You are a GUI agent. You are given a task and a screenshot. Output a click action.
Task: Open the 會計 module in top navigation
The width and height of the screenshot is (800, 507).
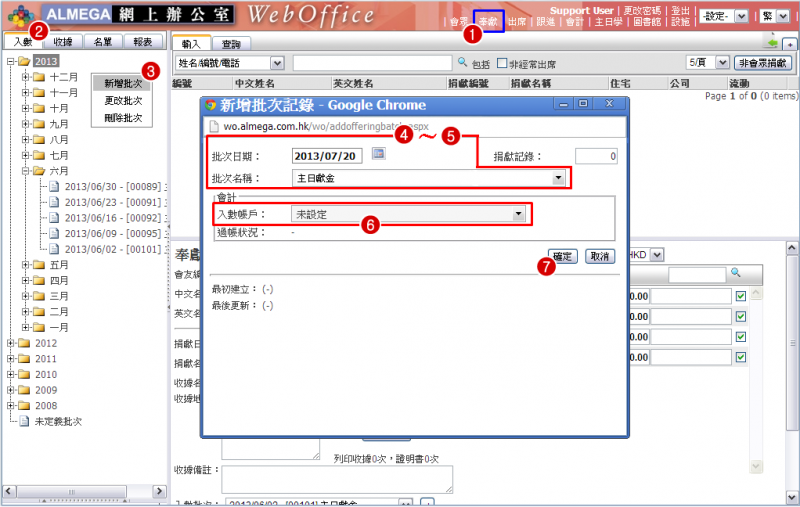pos(574,22)
